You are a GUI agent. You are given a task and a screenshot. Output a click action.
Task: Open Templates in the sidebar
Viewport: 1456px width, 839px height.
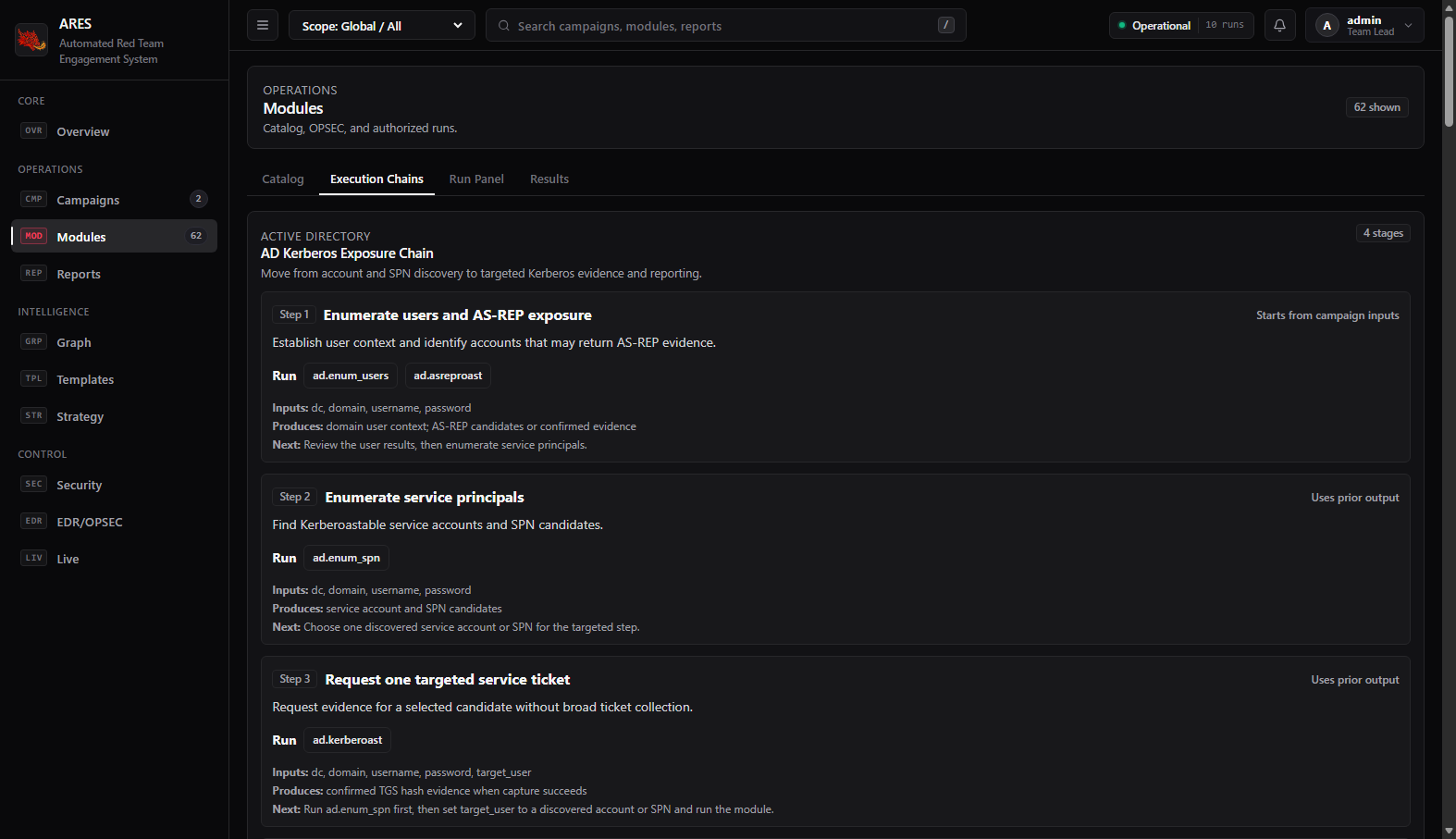114,379
